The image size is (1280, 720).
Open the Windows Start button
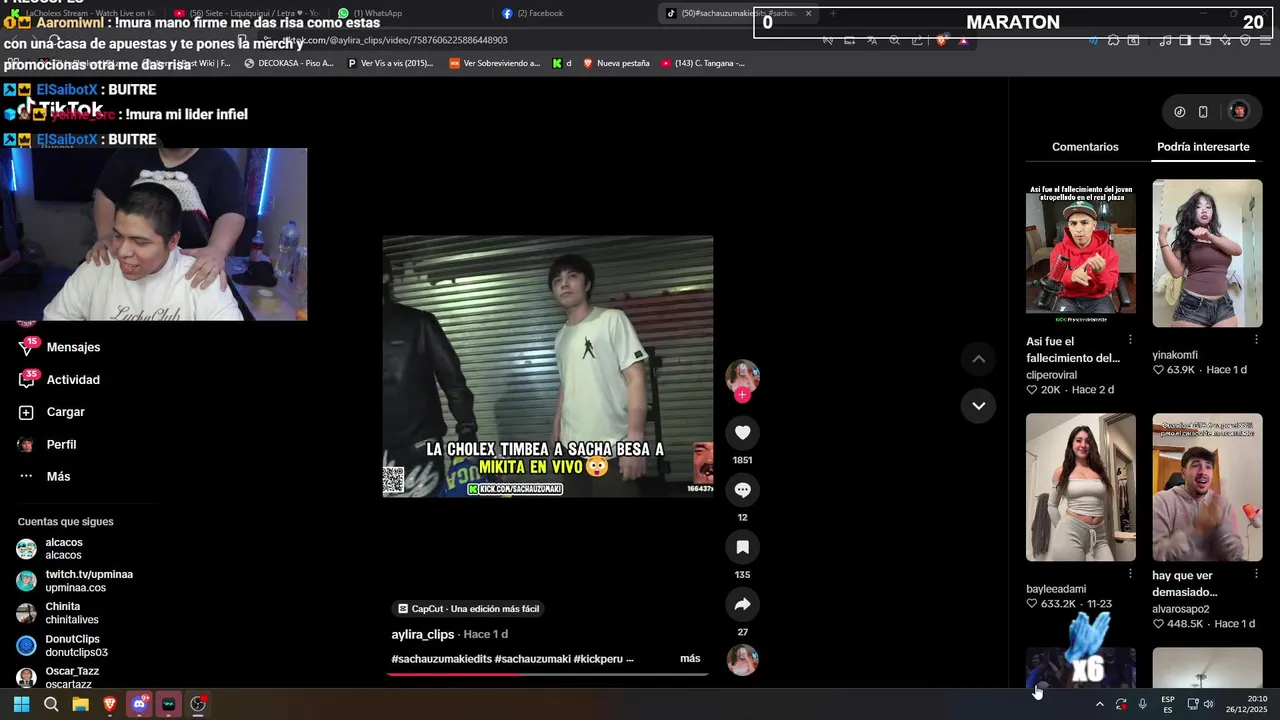(21, 704)
